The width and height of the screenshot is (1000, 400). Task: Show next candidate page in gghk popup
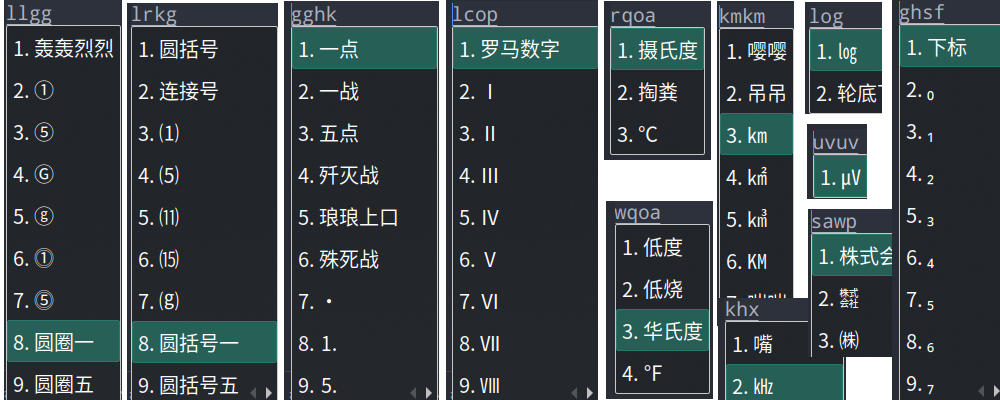pos(429,392)
